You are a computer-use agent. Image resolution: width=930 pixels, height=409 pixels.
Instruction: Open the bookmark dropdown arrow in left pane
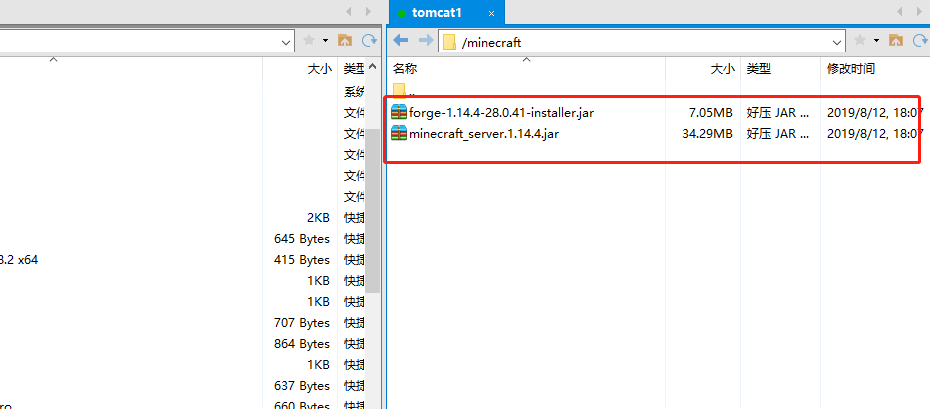[x=325, y=40]
